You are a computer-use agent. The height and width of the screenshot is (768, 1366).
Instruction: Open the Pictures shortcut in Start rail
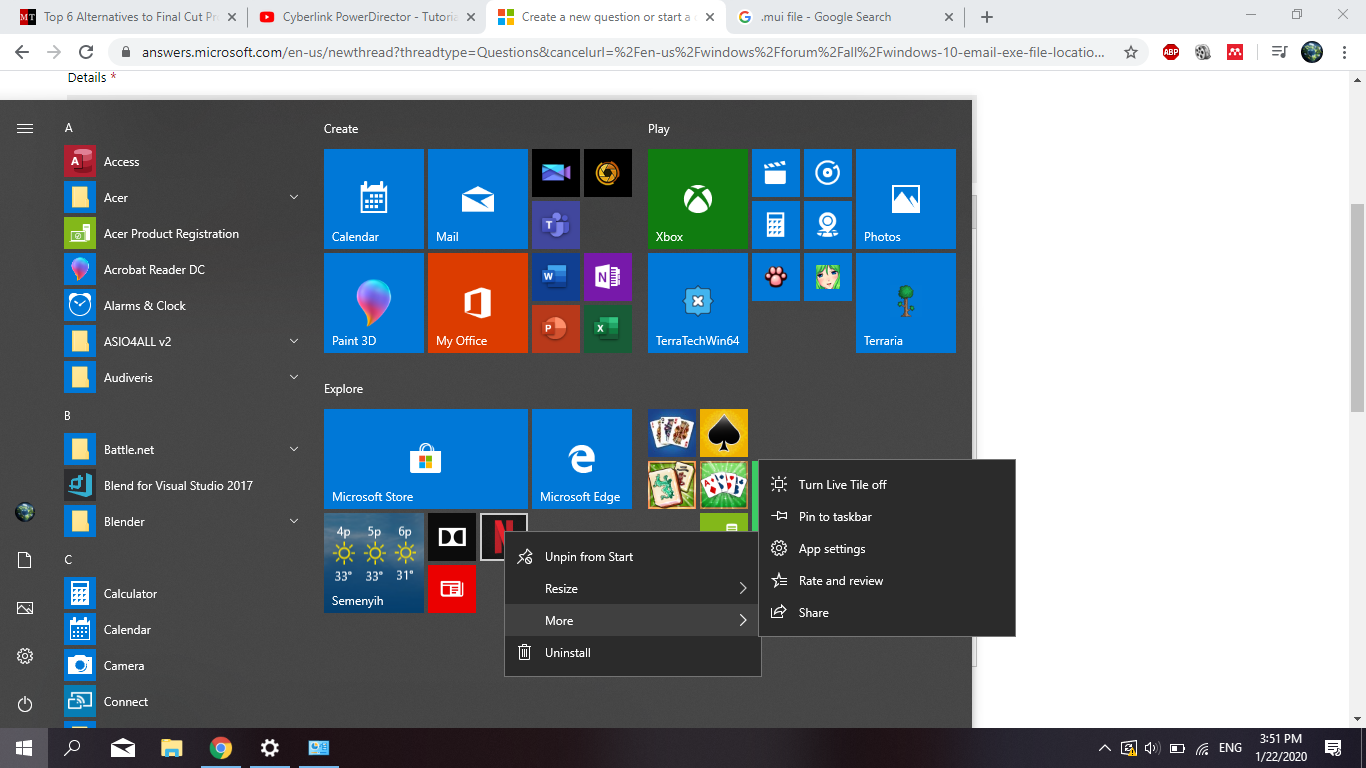25,608
